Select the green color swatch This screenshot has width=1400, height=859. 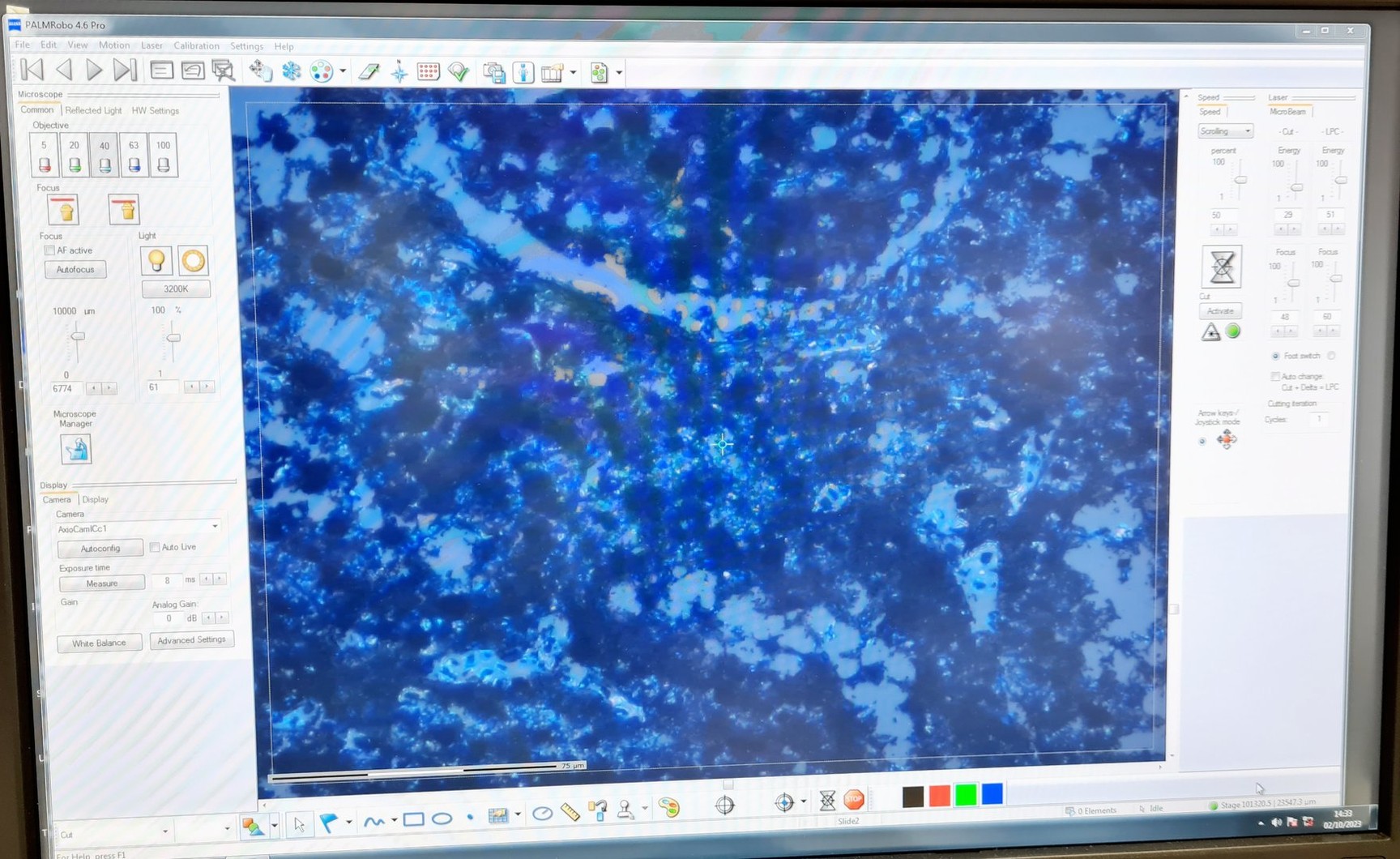[x=965, y=795]
